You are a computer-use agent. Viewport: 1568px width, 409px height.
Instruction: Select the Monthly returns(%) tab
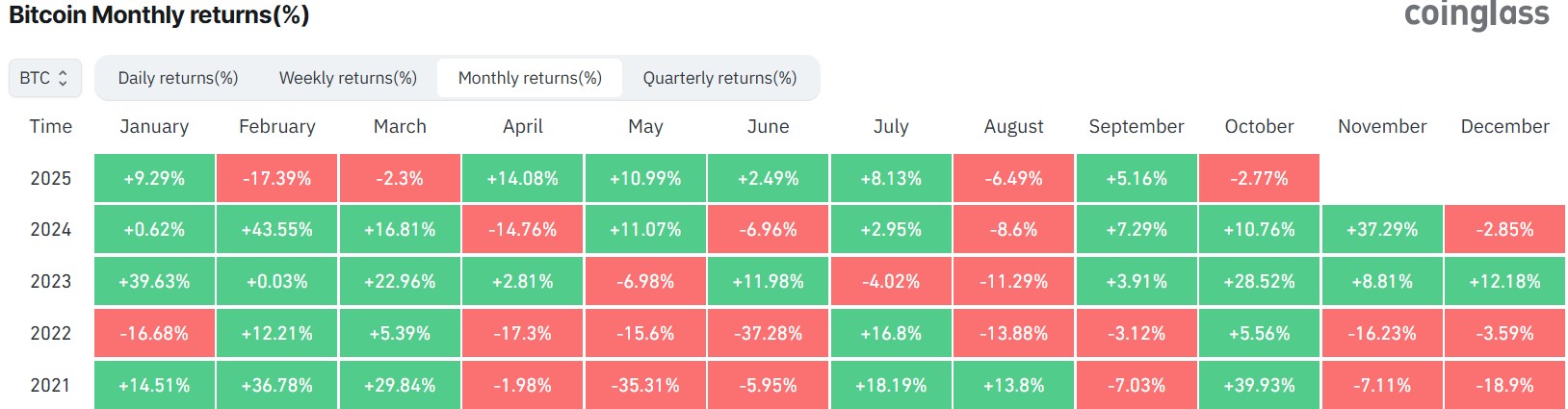530,78
